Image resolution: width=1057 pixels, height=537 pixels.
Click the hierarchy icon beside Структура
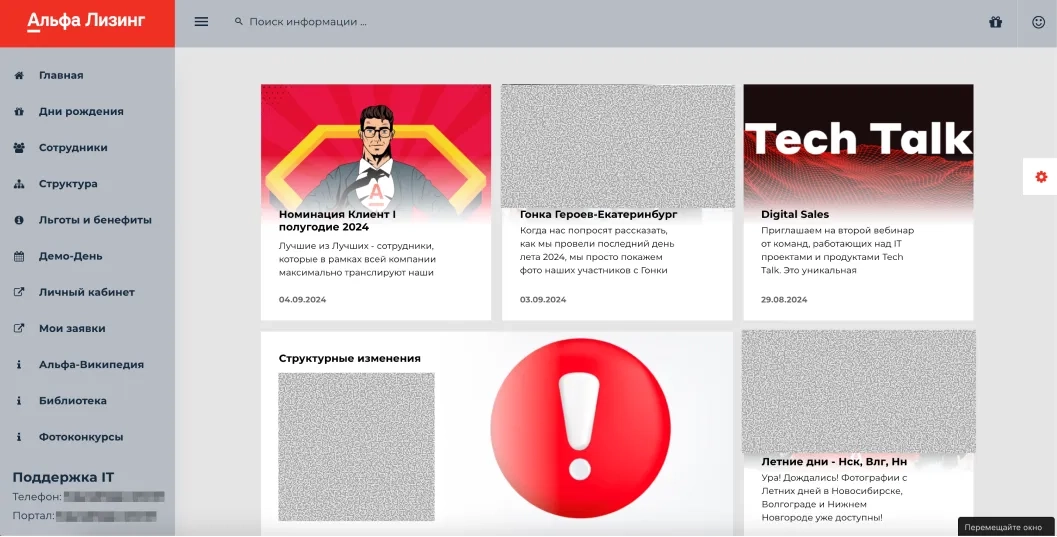[x=19, y=184]
